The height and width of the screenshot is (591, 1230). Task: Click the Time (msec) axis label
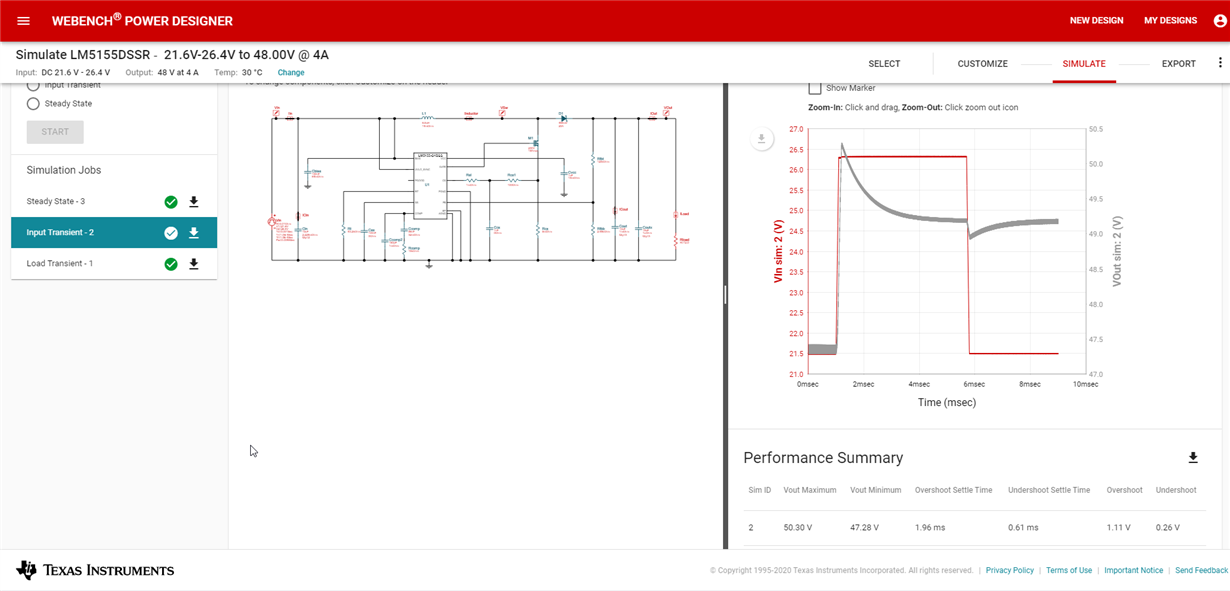(x=947, y=403)
